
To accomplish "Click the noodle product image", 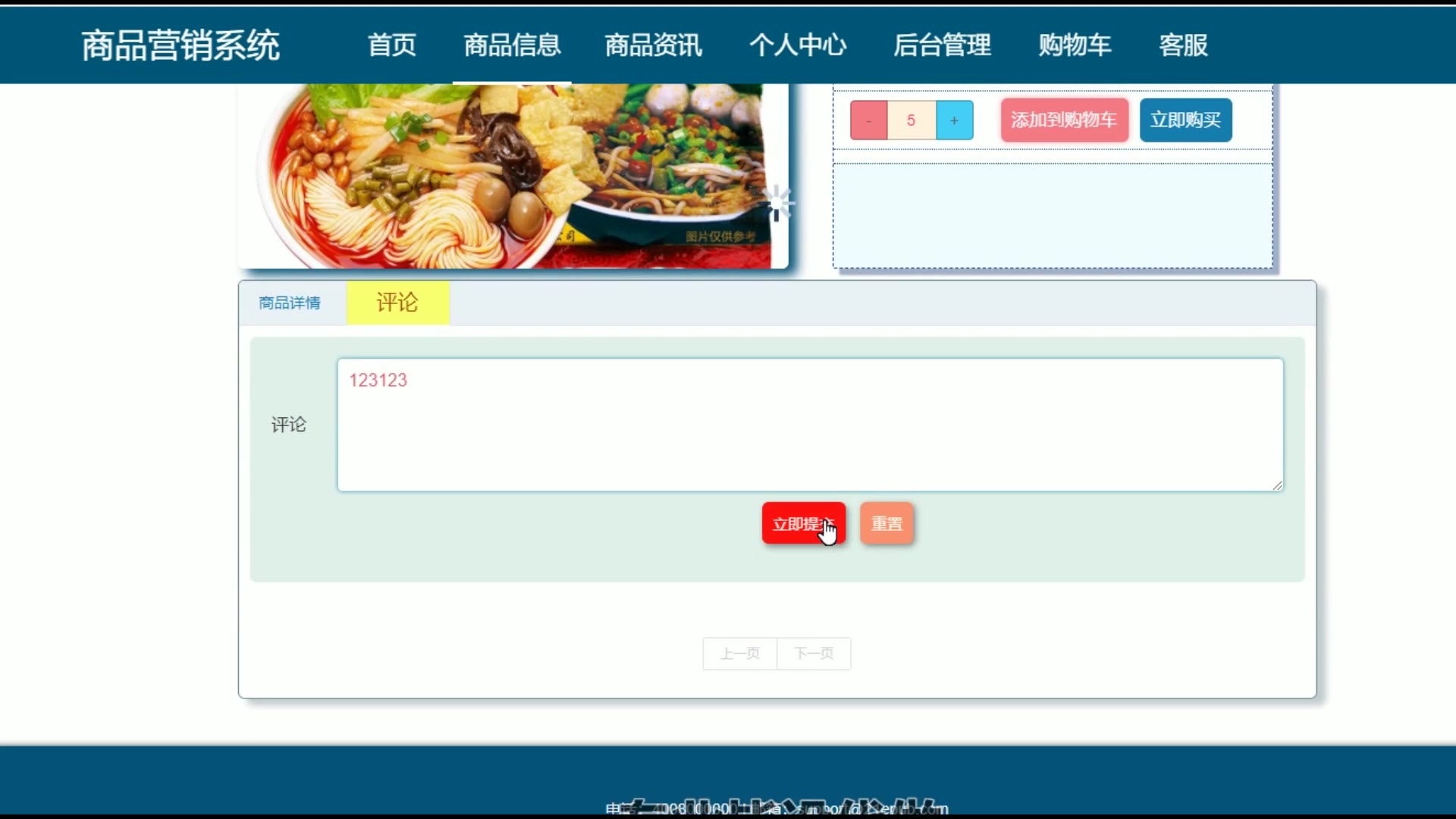I will pos(513,176).
